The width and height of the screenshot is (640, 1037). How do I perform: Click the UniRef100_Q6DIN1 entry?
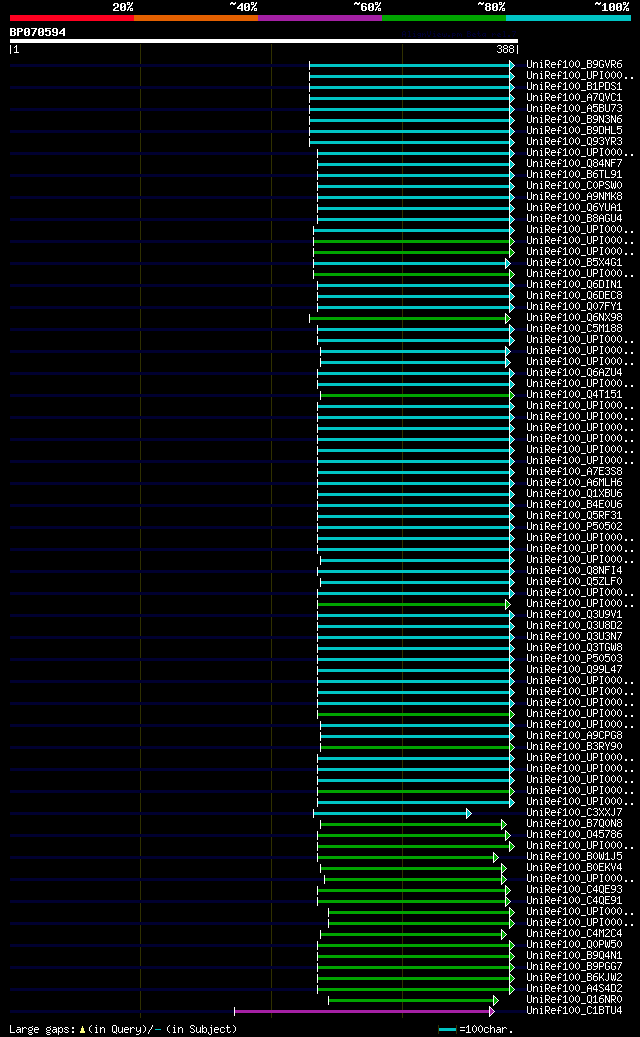pyautogui.click(x=574, y=284)
